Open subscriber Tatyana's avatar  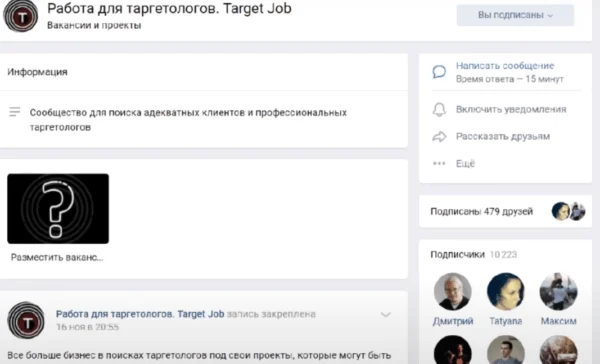[x=505, y=291]
